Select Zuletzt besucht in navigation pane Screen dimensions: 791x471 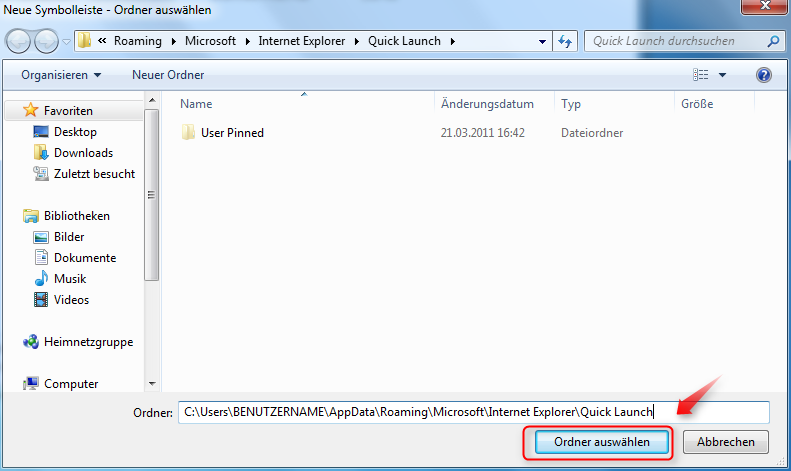click(x=94, y=174)
